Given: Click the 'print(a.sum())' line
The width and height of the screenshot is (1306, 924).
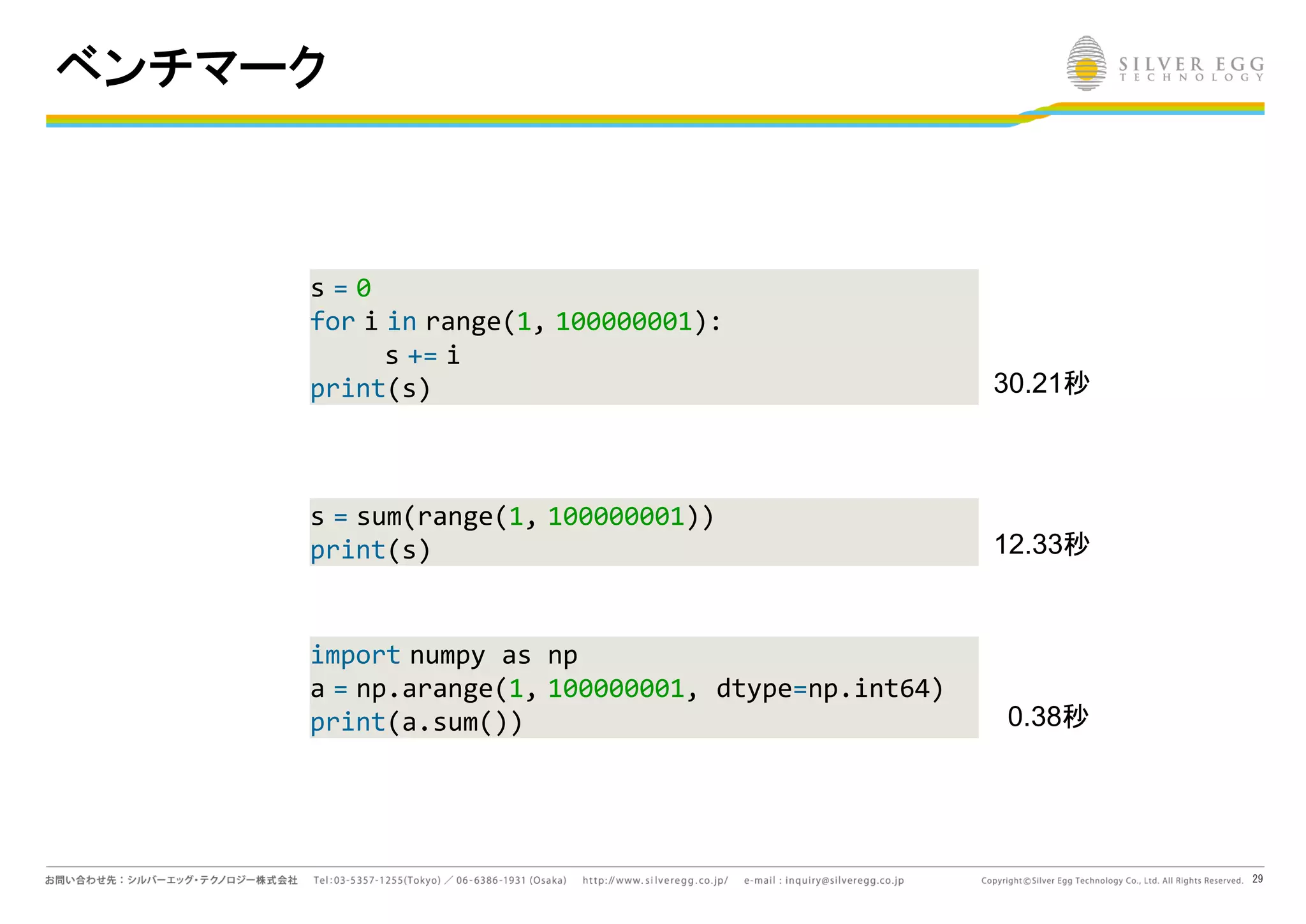Looking at the screenshot, I should coord(416,722).
